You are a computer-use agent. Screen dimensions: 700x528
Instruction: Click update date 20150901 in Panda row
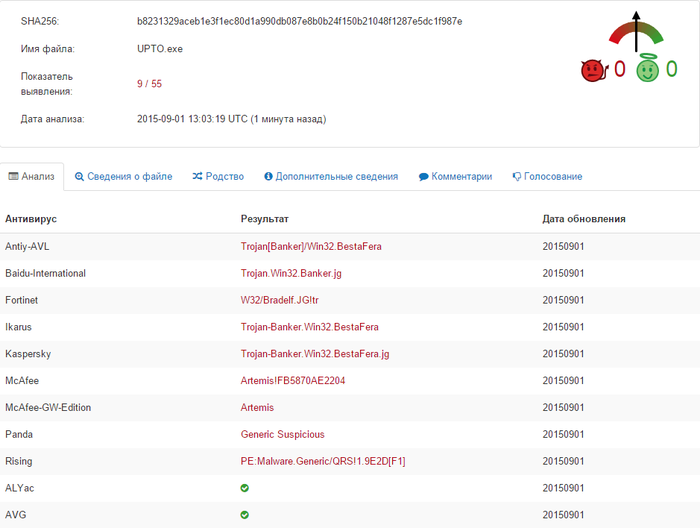pos(563,434)
